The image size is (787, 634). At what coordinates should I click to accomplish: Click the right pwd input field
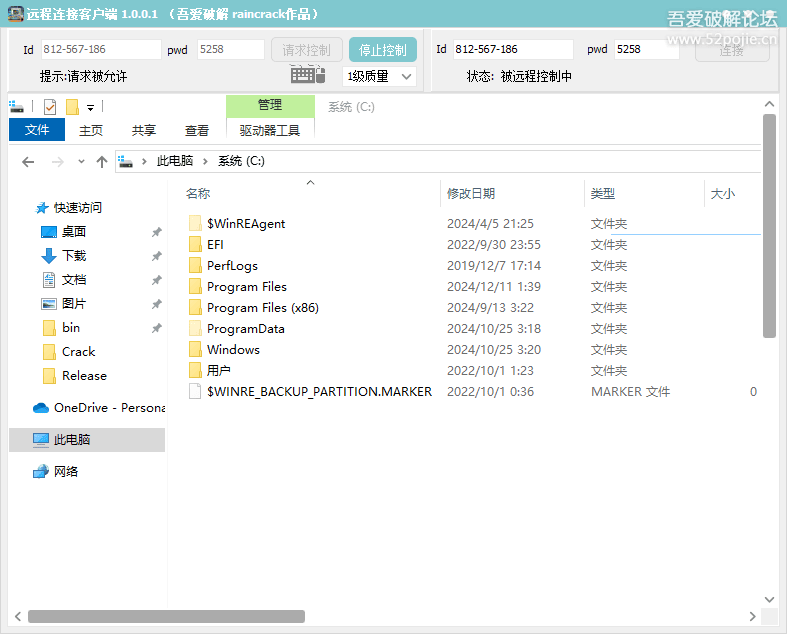click(x=647, y=49)
